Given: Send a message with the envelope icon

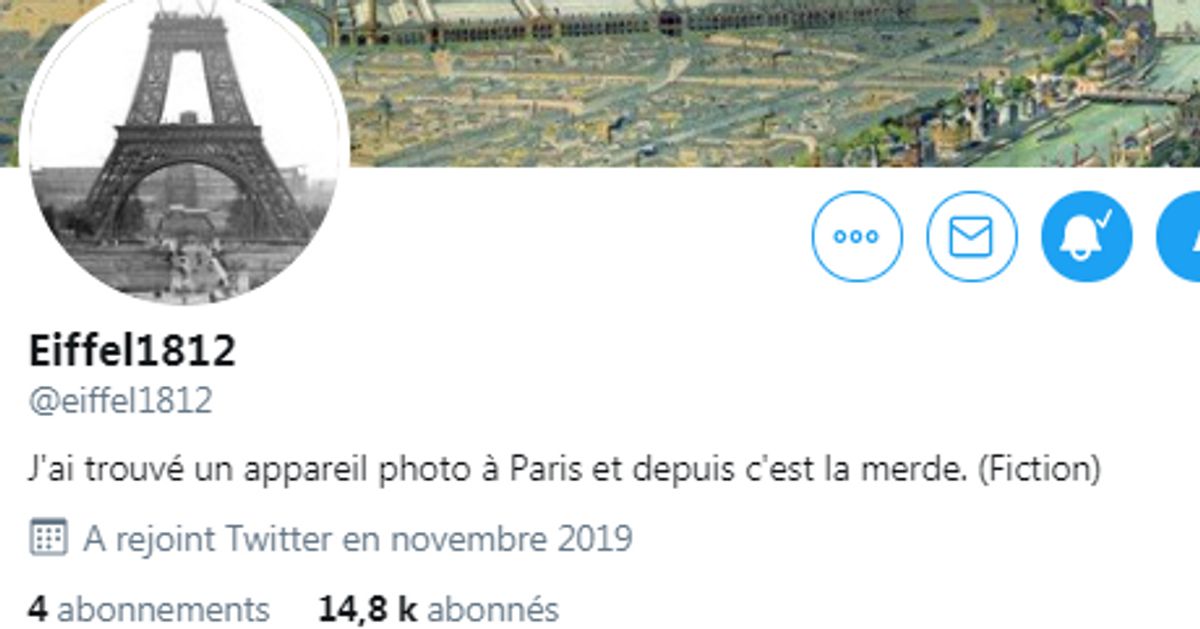Looking at the screenshot, I should [972, 237].
